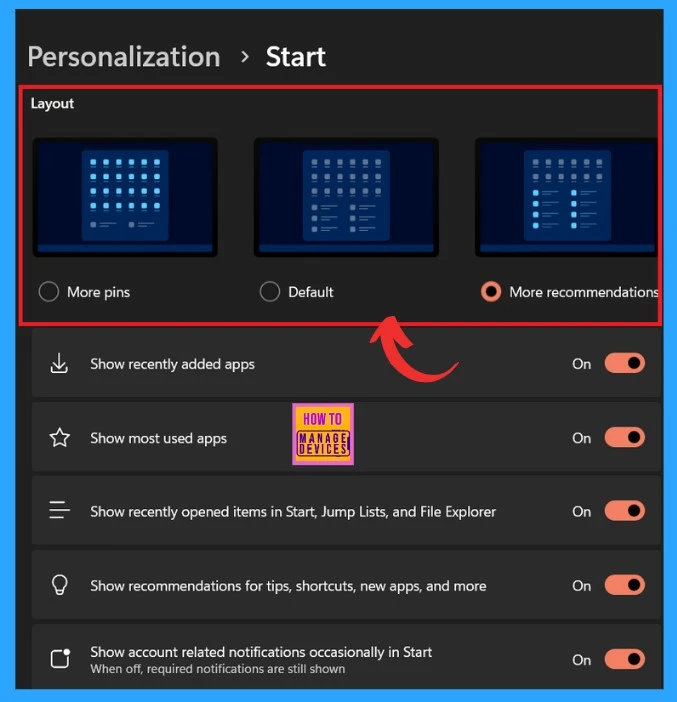The width and height of the screenshot is (677, 702).
Task: Click 'When off, required notifications are still shown'
Action: (218, 669)
